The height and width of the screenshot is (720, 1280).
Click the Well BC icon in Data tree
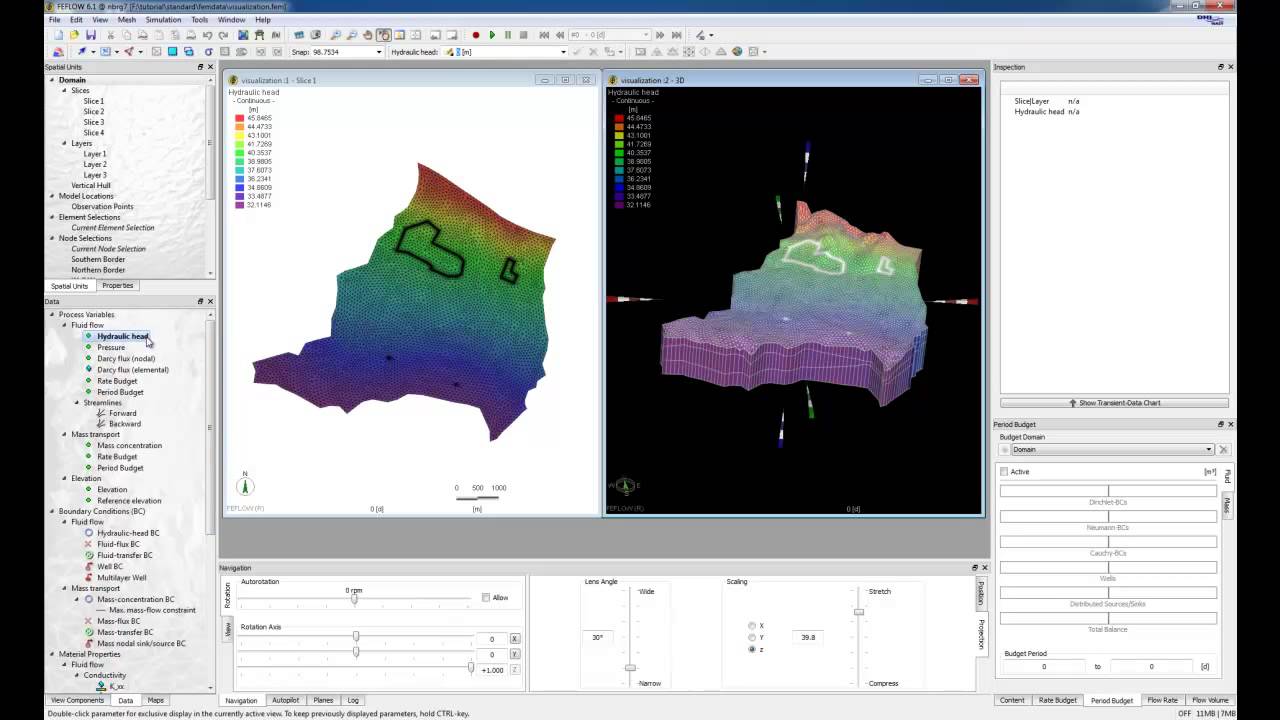click(88, 566)
